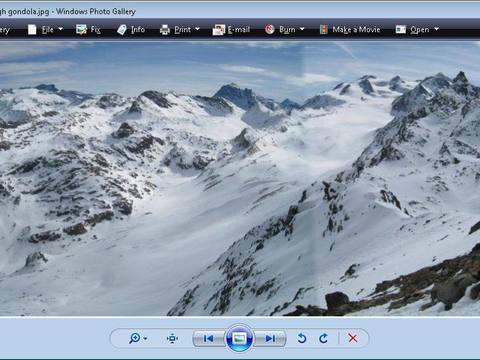Click the mountain panorama photo
This screenshot has width=480, height=360.
coord(240,179)
